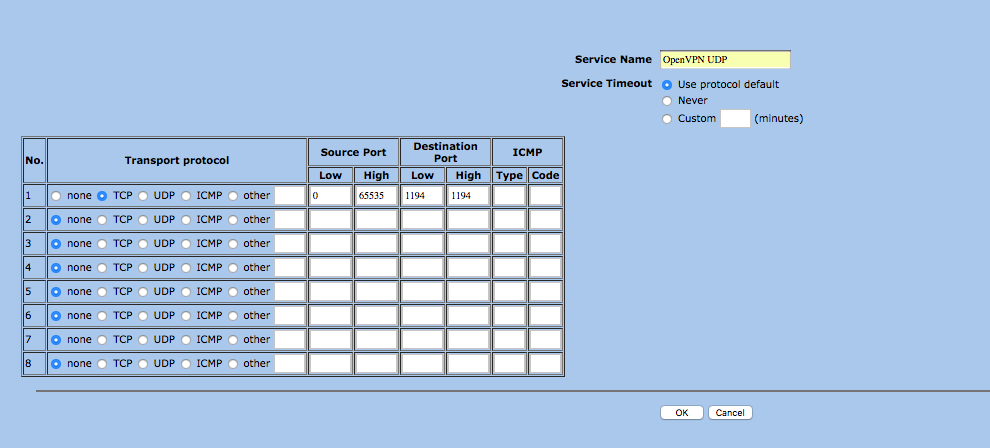Click row 1 ICMP Type field
Screen dimensions: 990x448
coord(509,196)
